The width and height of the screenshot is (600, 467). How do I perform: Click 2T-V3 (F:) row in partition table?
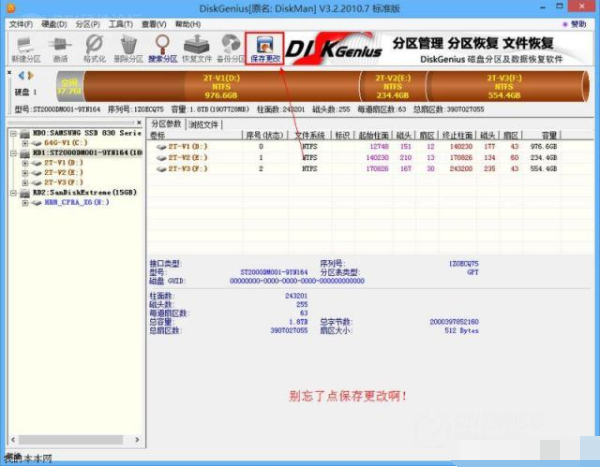tap(356, 169)
